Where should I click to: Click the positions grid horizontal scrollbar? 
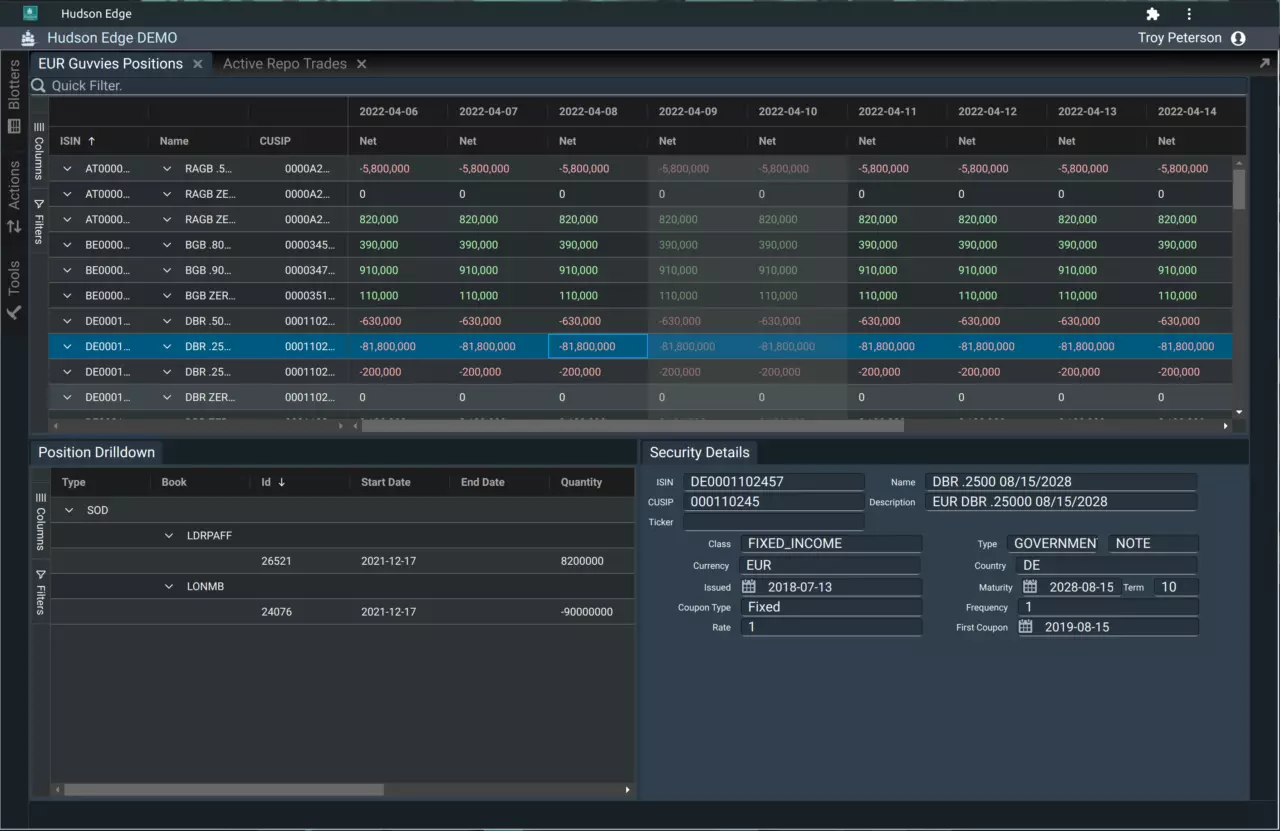[632, 426]
